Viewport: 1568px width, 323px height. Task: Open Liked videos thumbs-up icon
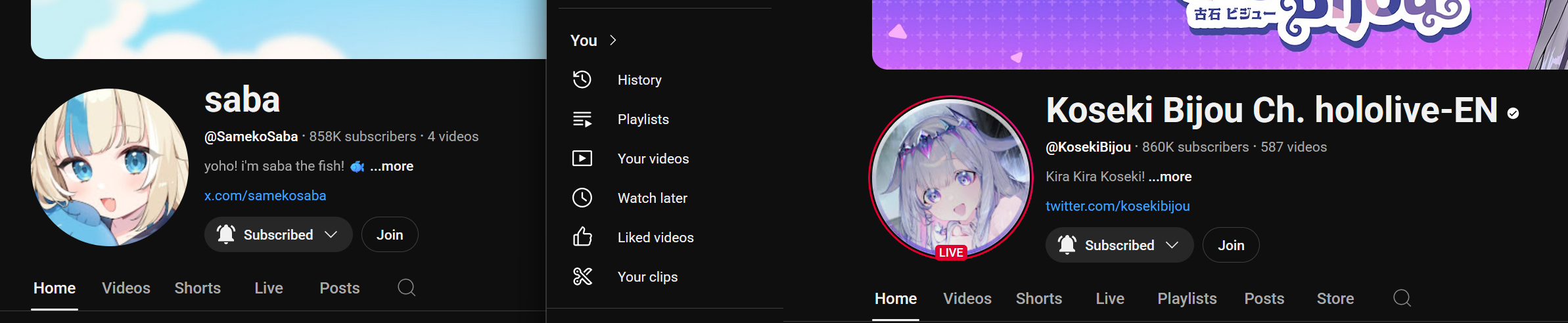(x=582, y=237)
